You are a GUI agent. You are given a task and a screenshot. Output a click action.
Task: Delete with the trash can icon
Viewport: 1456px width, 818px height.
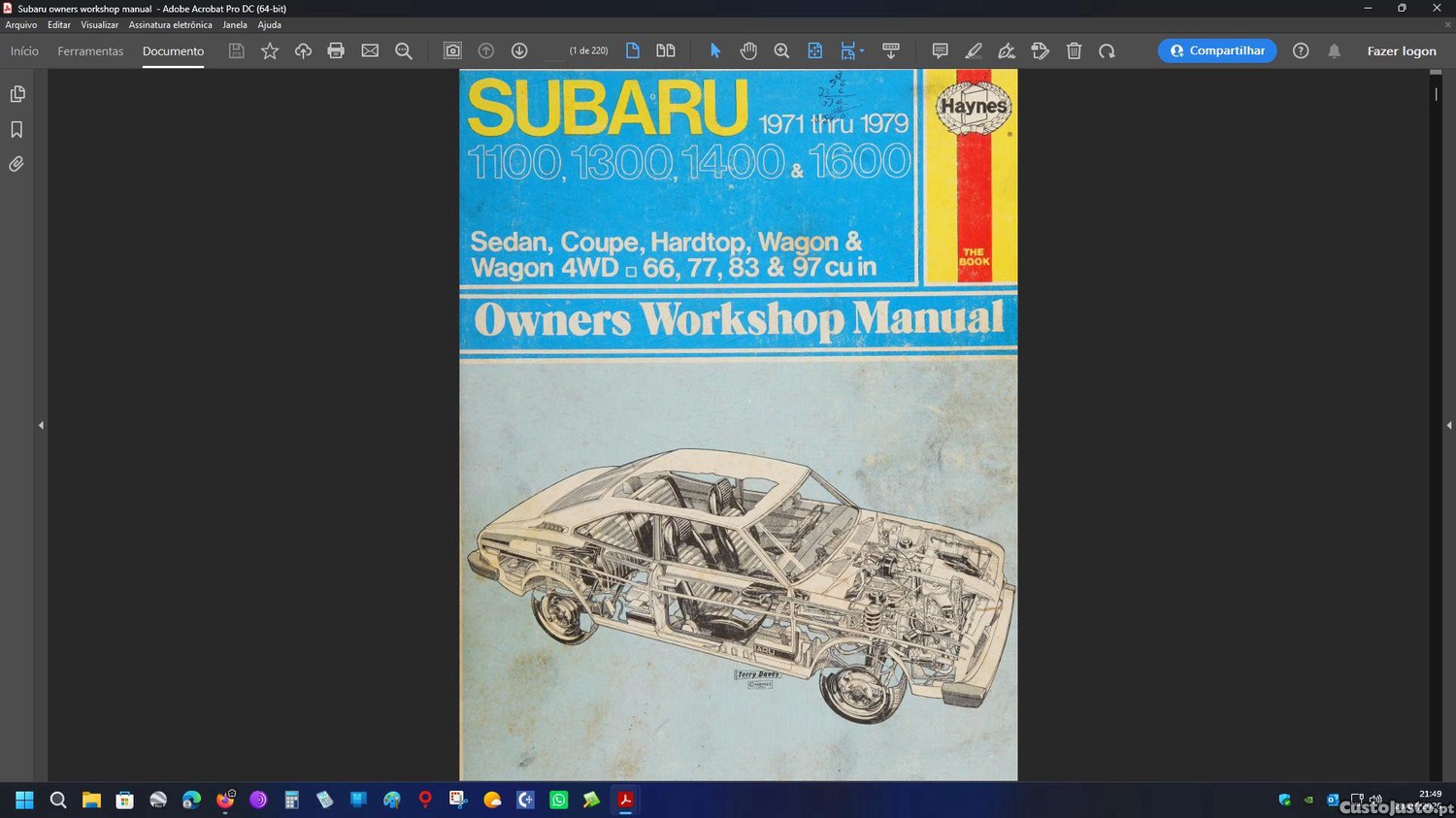1074,50
